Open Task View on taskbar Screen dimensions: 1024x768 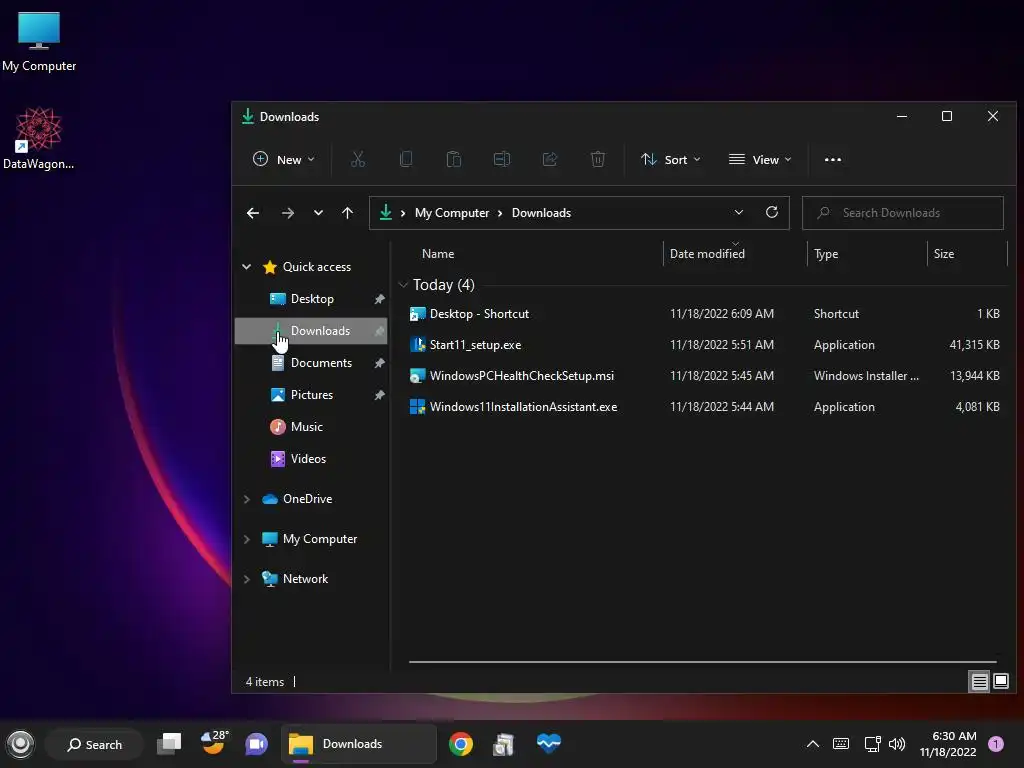169,744
